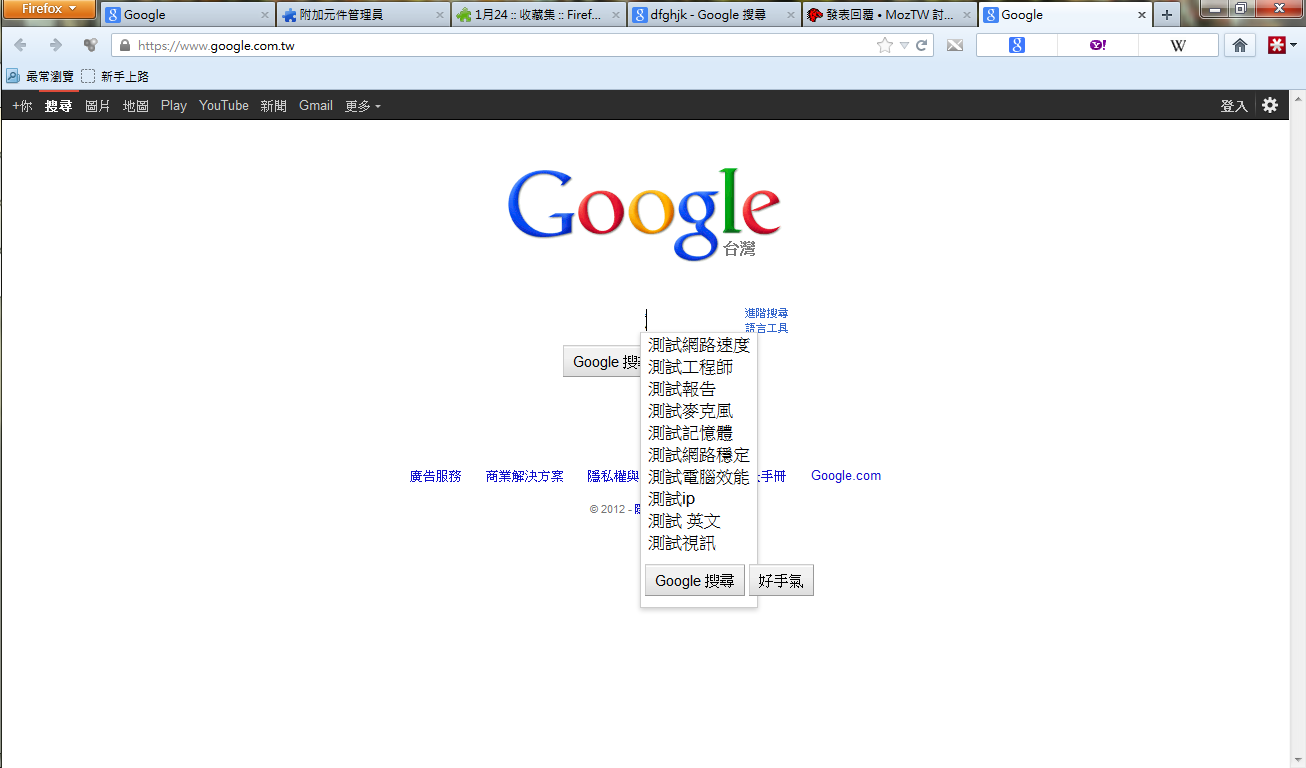Open Google settings gear icon
Viewport: 1306px width, 768px height.
point(1270,105)
